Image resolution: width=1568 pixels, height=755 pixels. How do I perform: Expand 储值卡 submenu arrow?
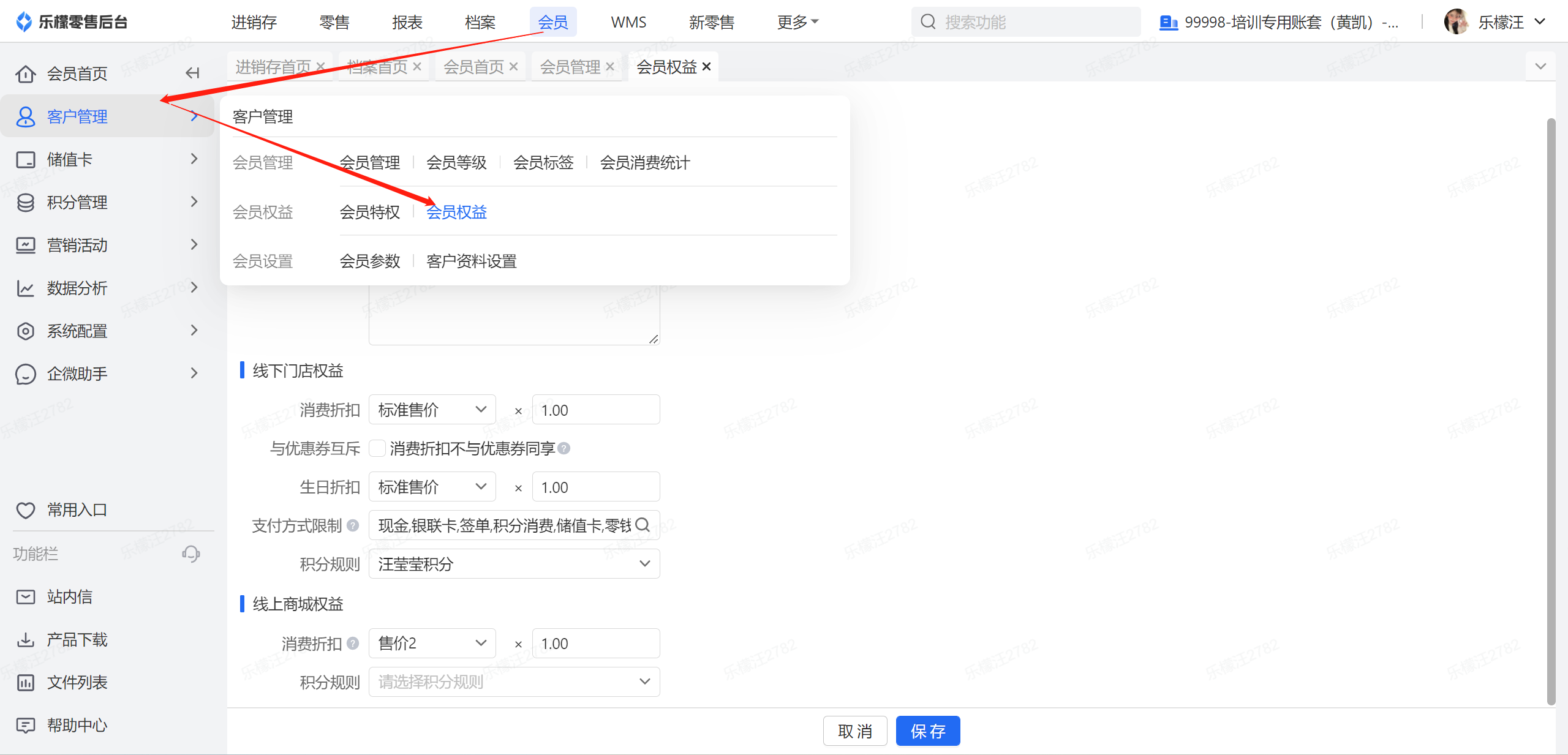tap(194, 159)
